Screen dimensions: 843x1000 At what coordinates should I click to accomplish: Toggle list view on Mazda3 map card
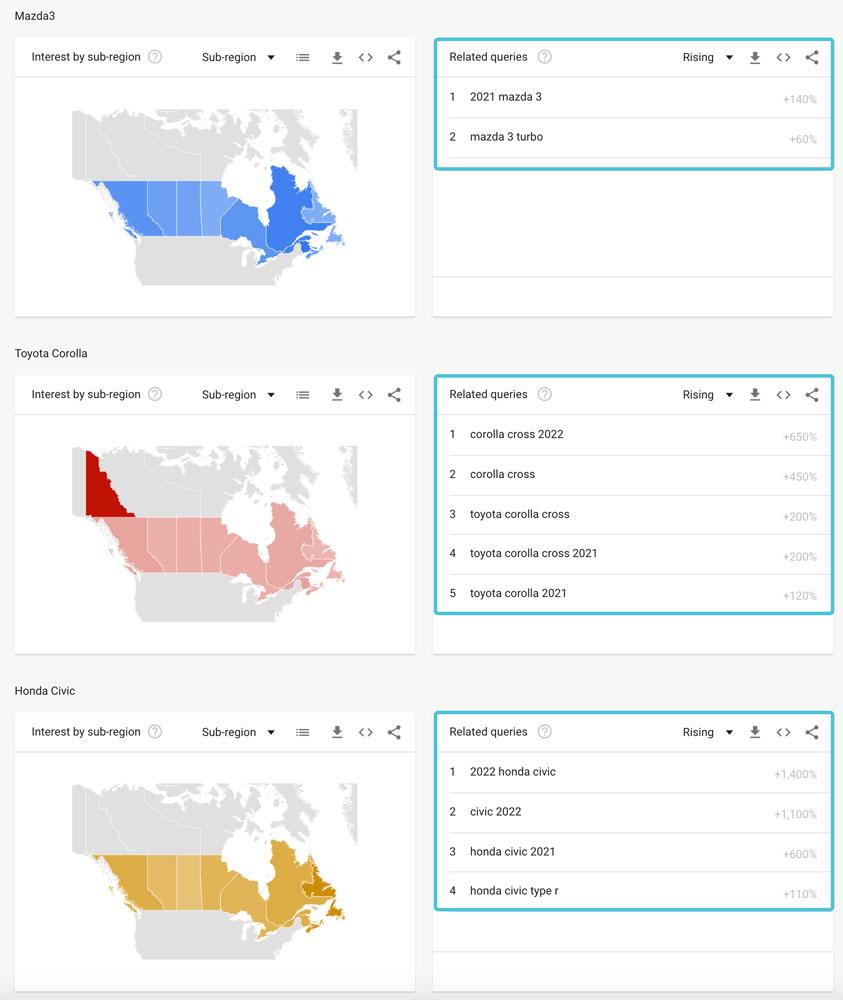[x=303, y=58]
